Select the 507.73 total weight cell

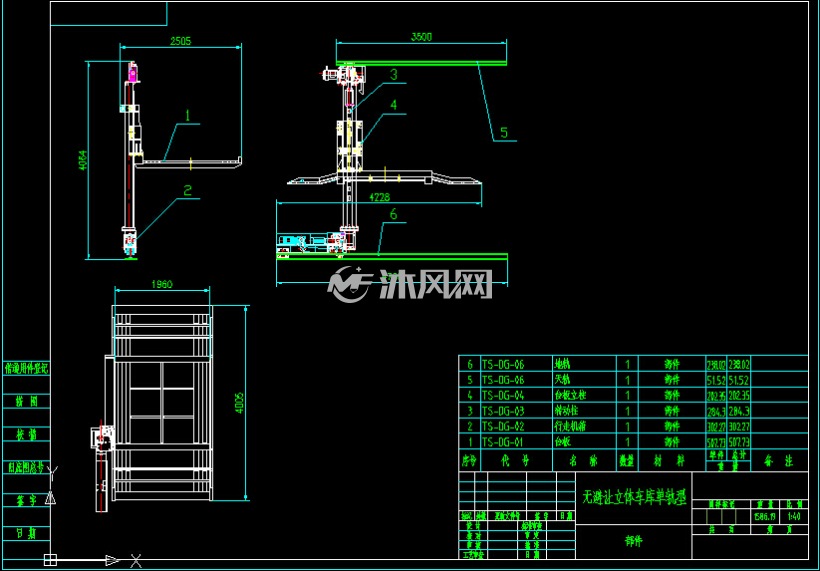[x=739, y=442]
